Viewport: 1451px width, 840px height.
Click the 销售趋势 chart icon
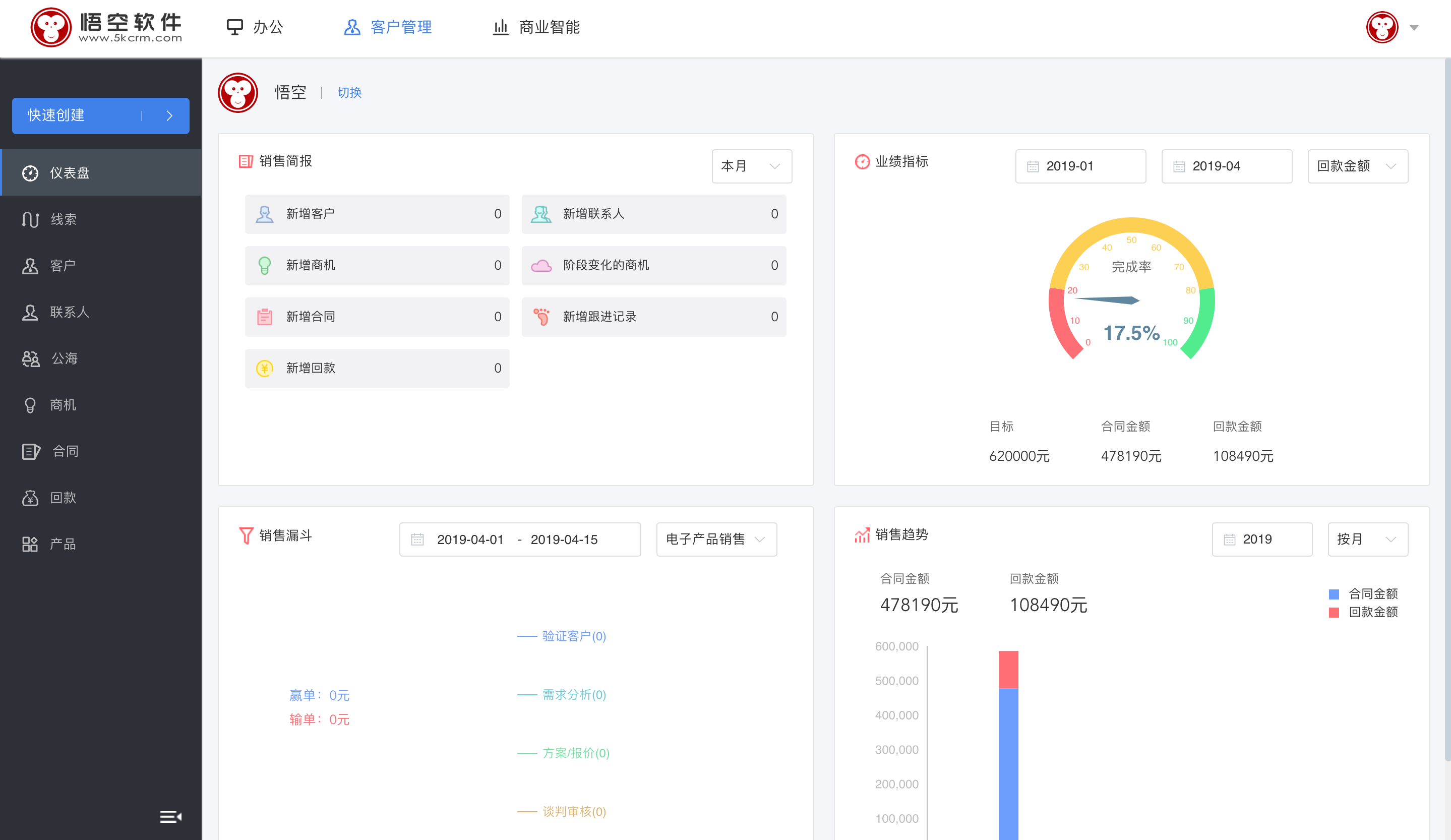point(862,535)
